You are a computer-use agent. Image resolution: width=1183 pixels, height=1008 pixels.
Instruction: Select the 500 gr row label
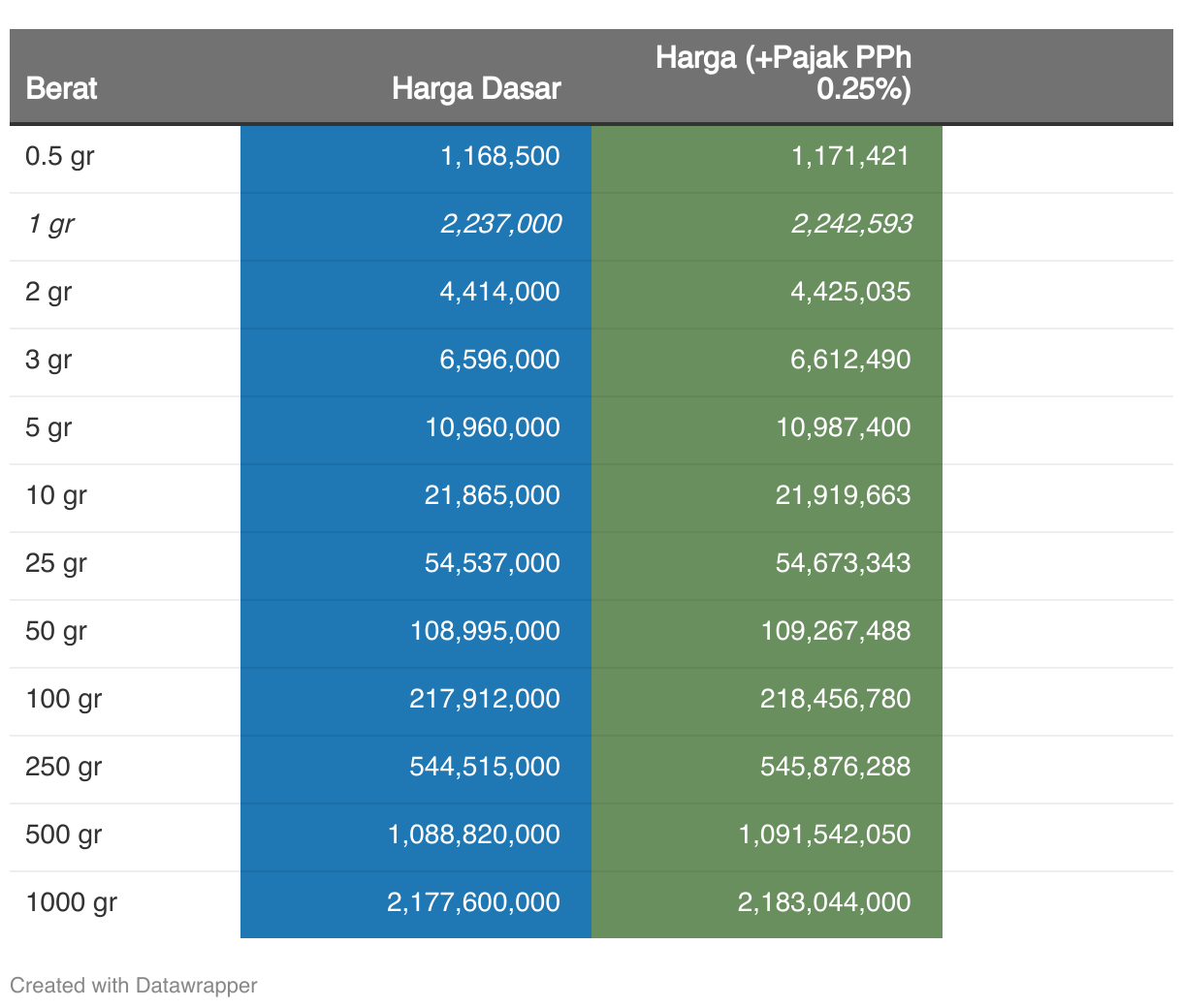63,835
